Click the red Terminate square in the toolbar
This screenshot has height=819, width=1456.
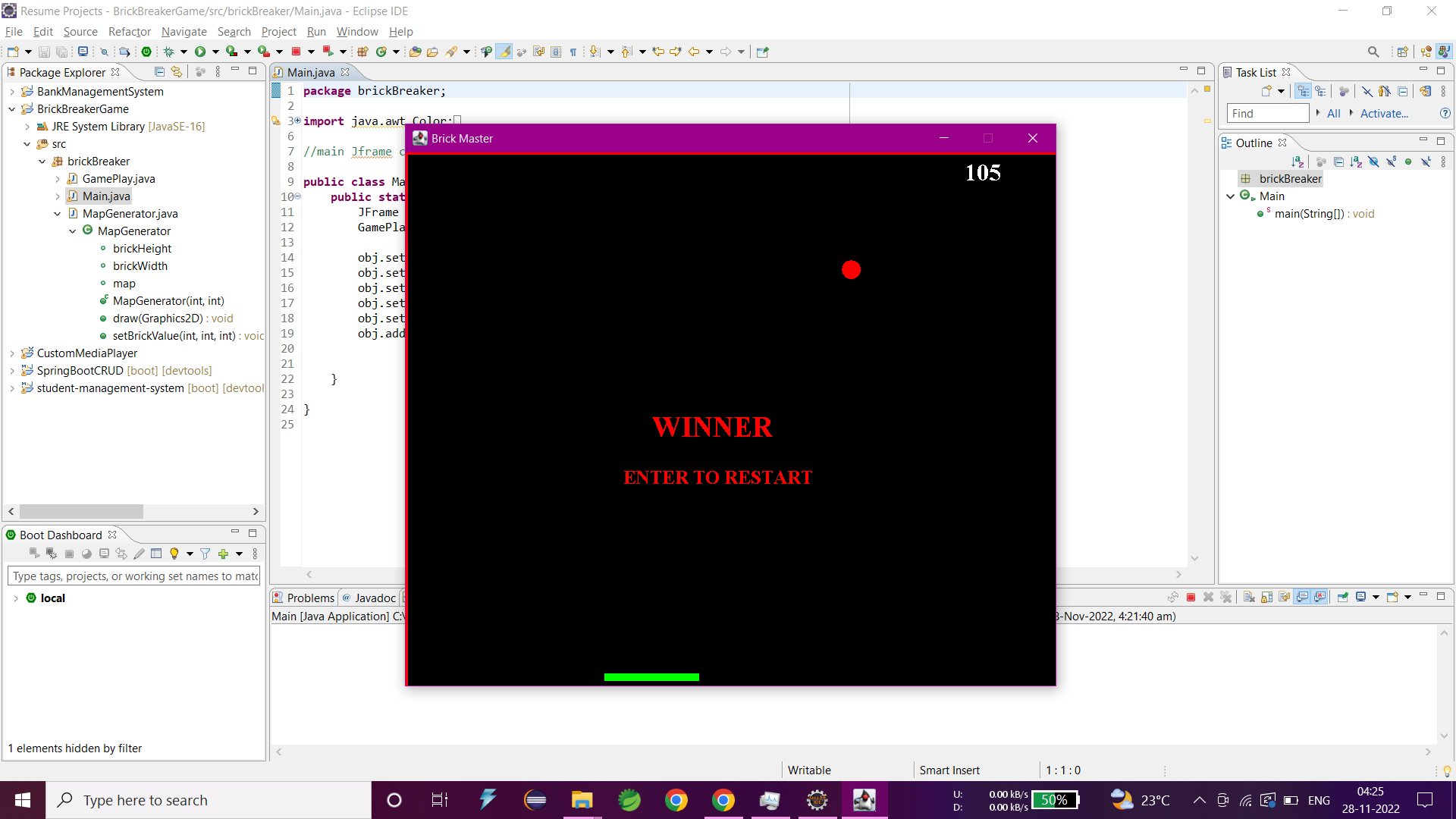[296, 52]
